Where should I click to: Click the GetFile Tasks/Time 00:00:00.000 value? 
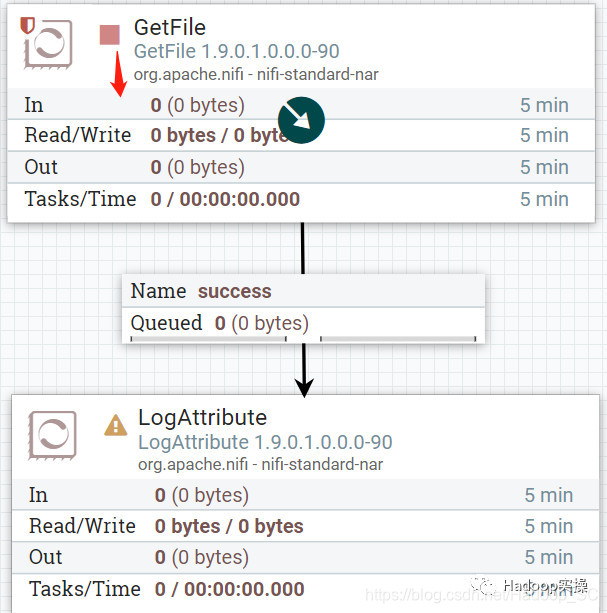point(225,199)
